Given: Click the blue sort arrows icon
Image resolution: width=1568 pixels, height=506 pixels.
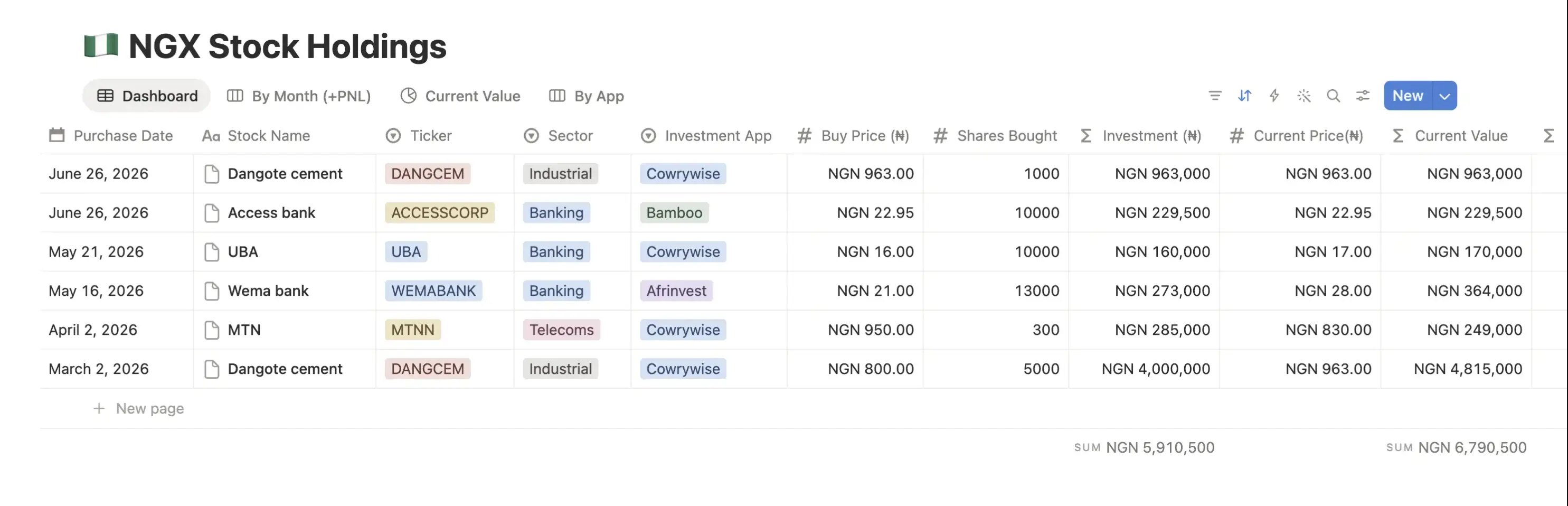Looking at the screenshot, I should [1244, 96].
